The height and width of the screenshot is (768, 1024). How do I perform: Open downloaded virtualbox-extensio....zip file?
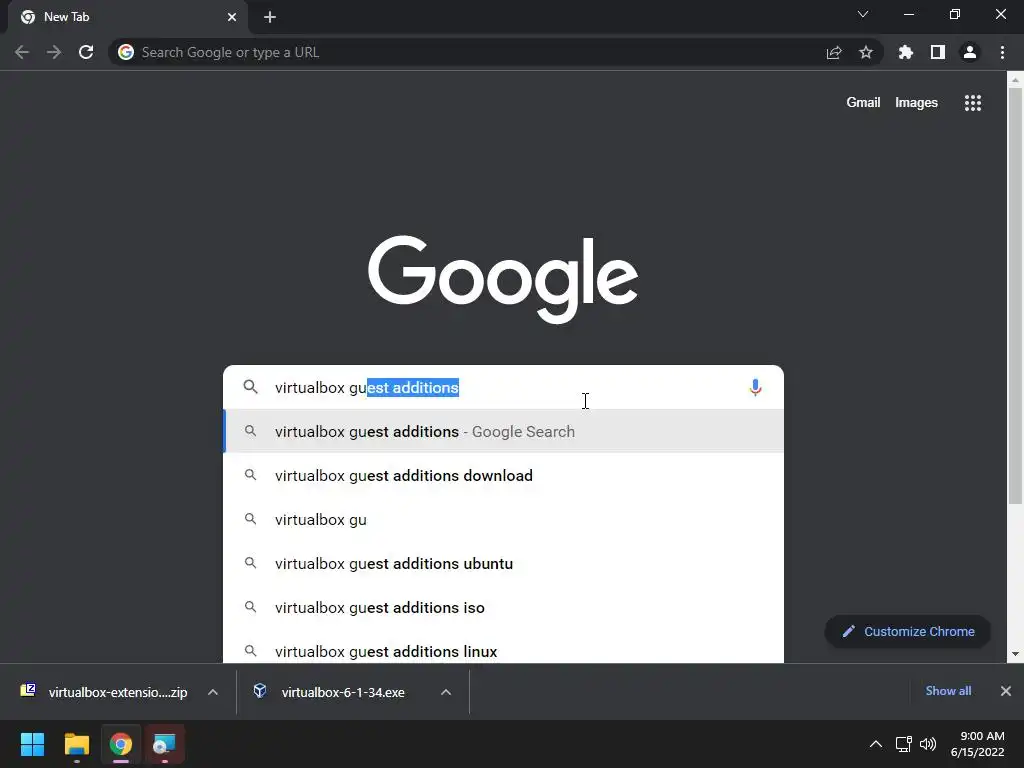point(104,692)
